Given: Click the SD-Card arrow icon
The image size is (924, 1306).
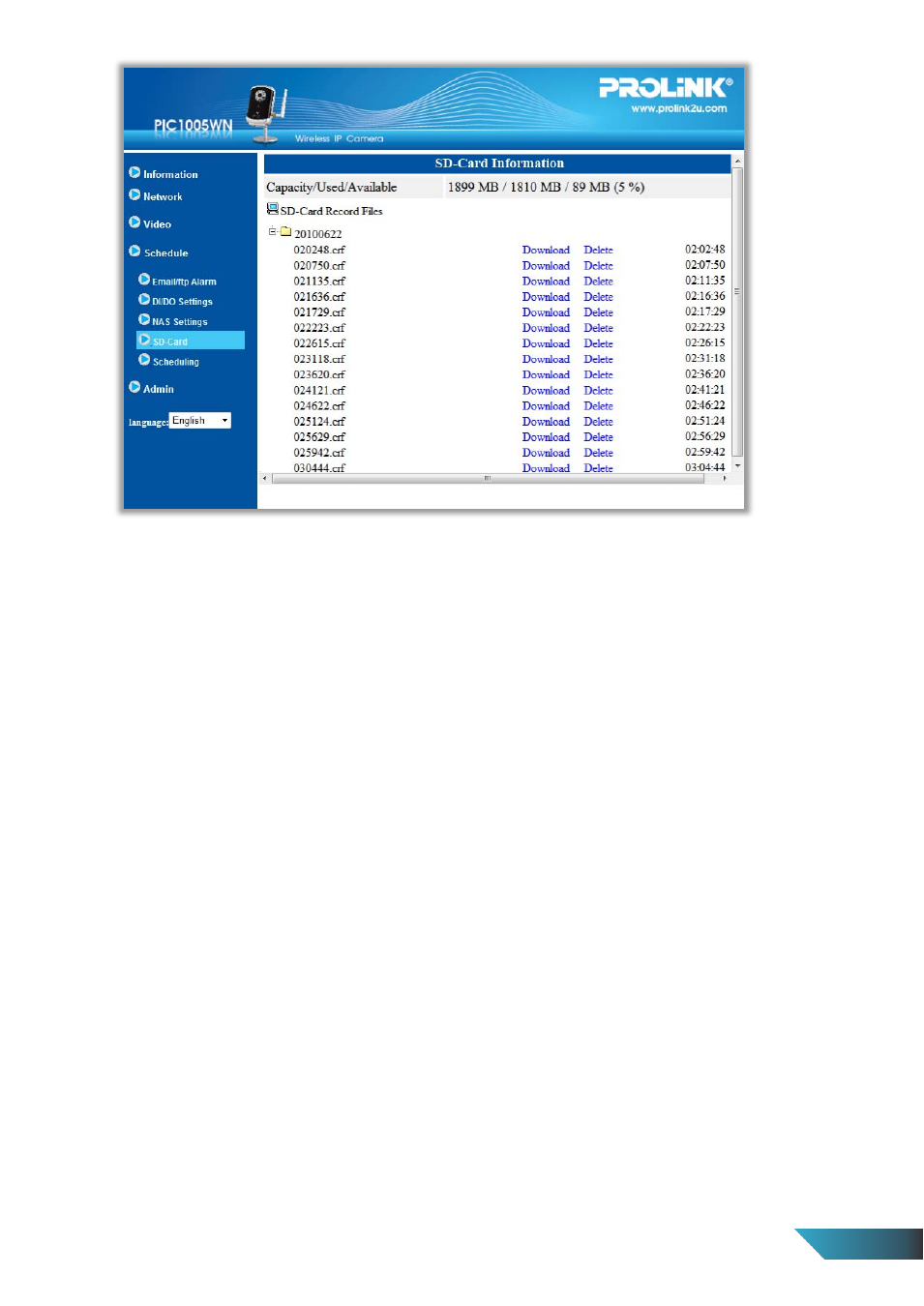Looking at the screenshot, I should [x=144, y=341].
